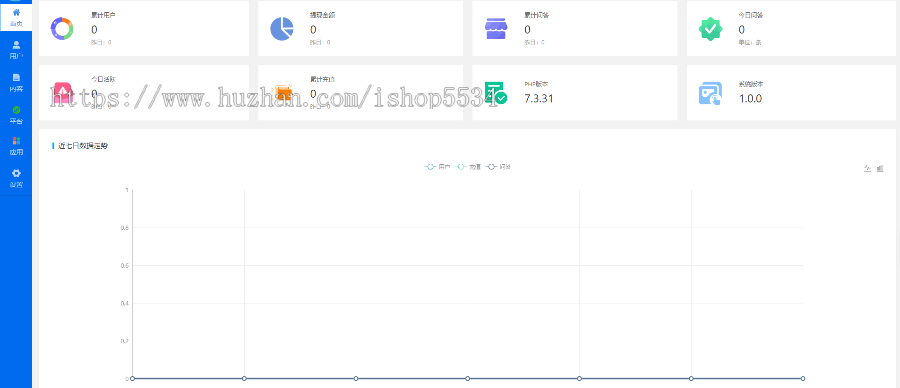Open the 设置 settings gear sidebar item
Viewport: 900px width, 388px height.
(x=16, y=179)
